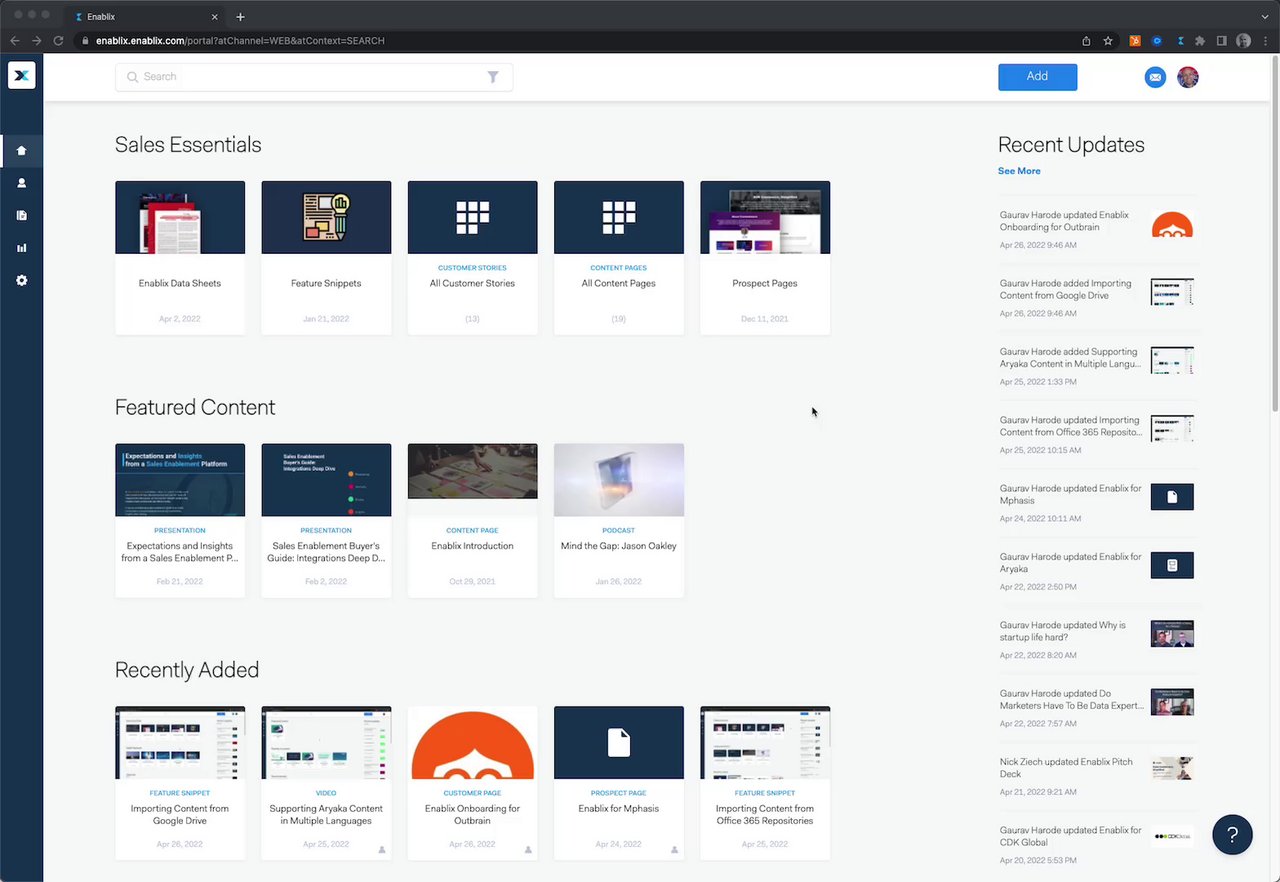Click the blue Add button
The height and width of the screenshot is (882, 1280).
1037,77
